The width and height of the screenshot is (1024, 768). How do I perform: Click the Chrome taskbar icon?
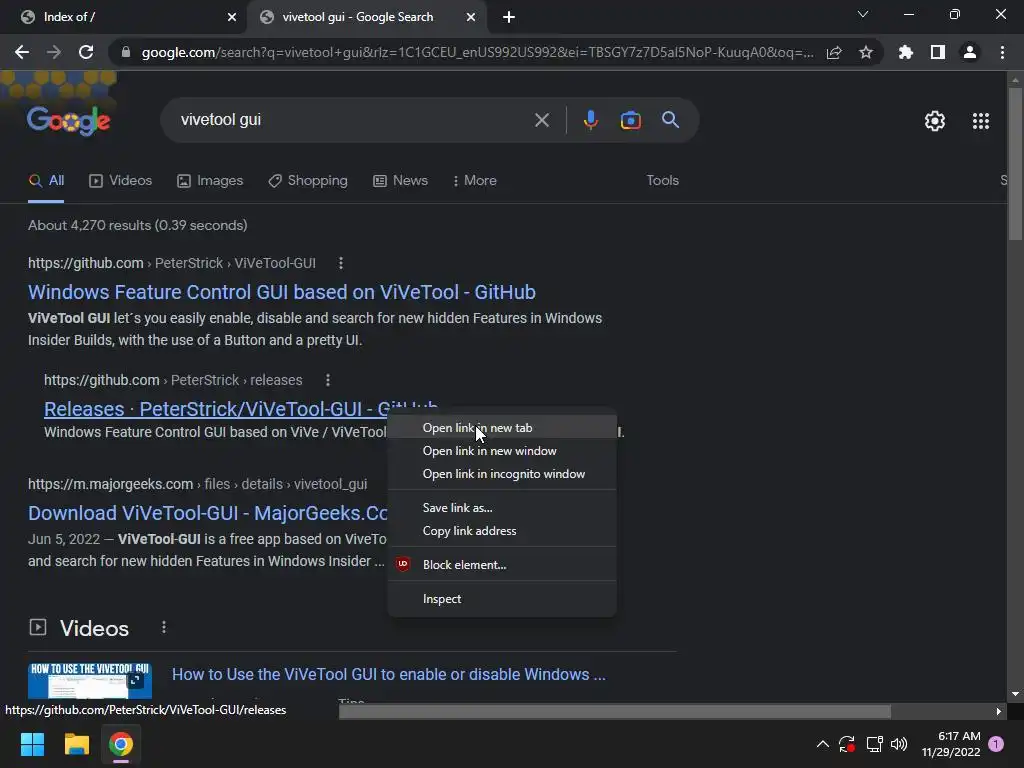pos(121,744)
